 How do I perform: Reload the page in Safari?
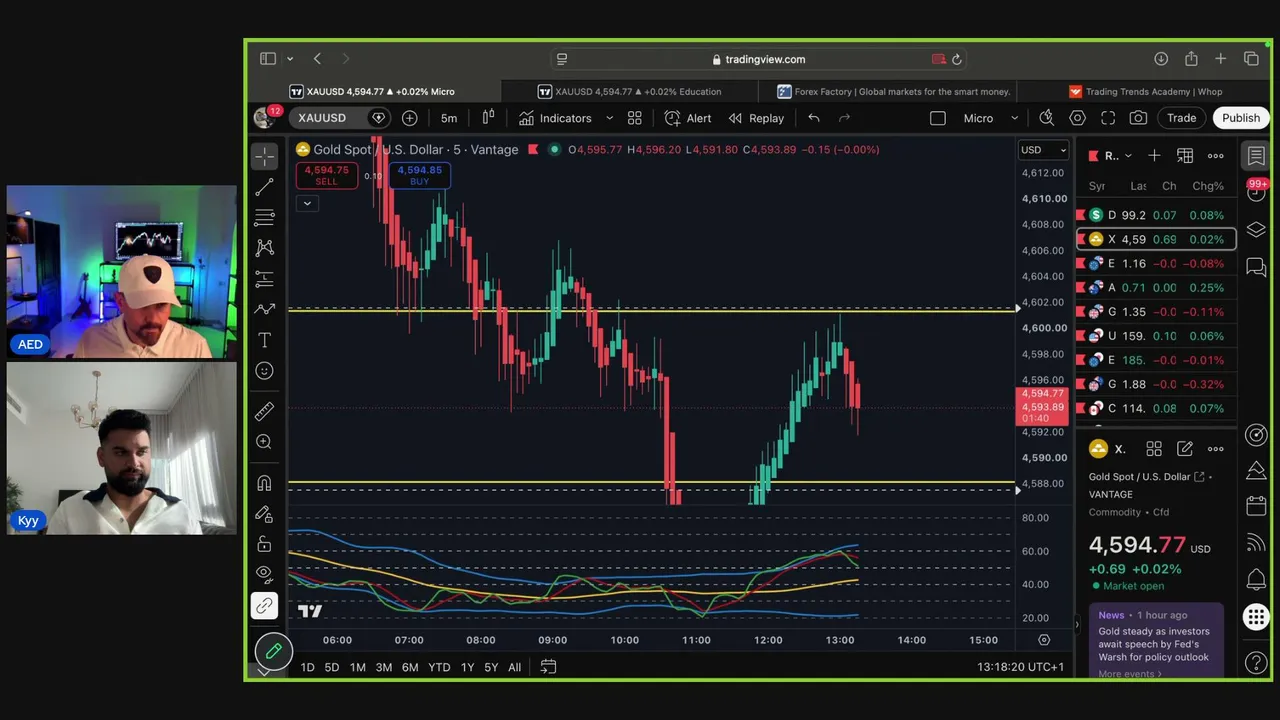tap(956, 59)
